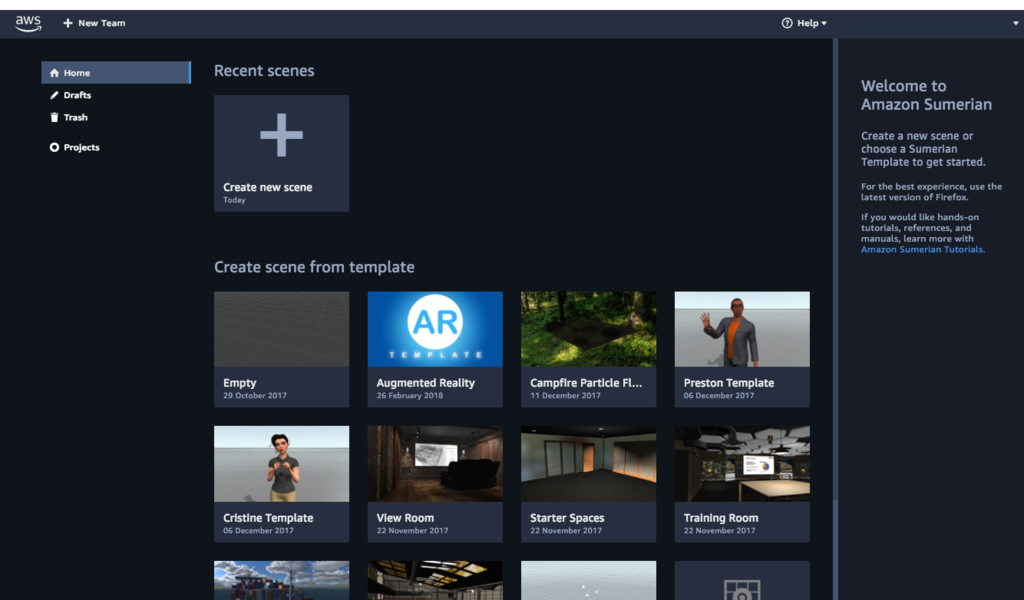Select Home in the sidebar
Screen dimensions: 1024x600
point(116,72)
